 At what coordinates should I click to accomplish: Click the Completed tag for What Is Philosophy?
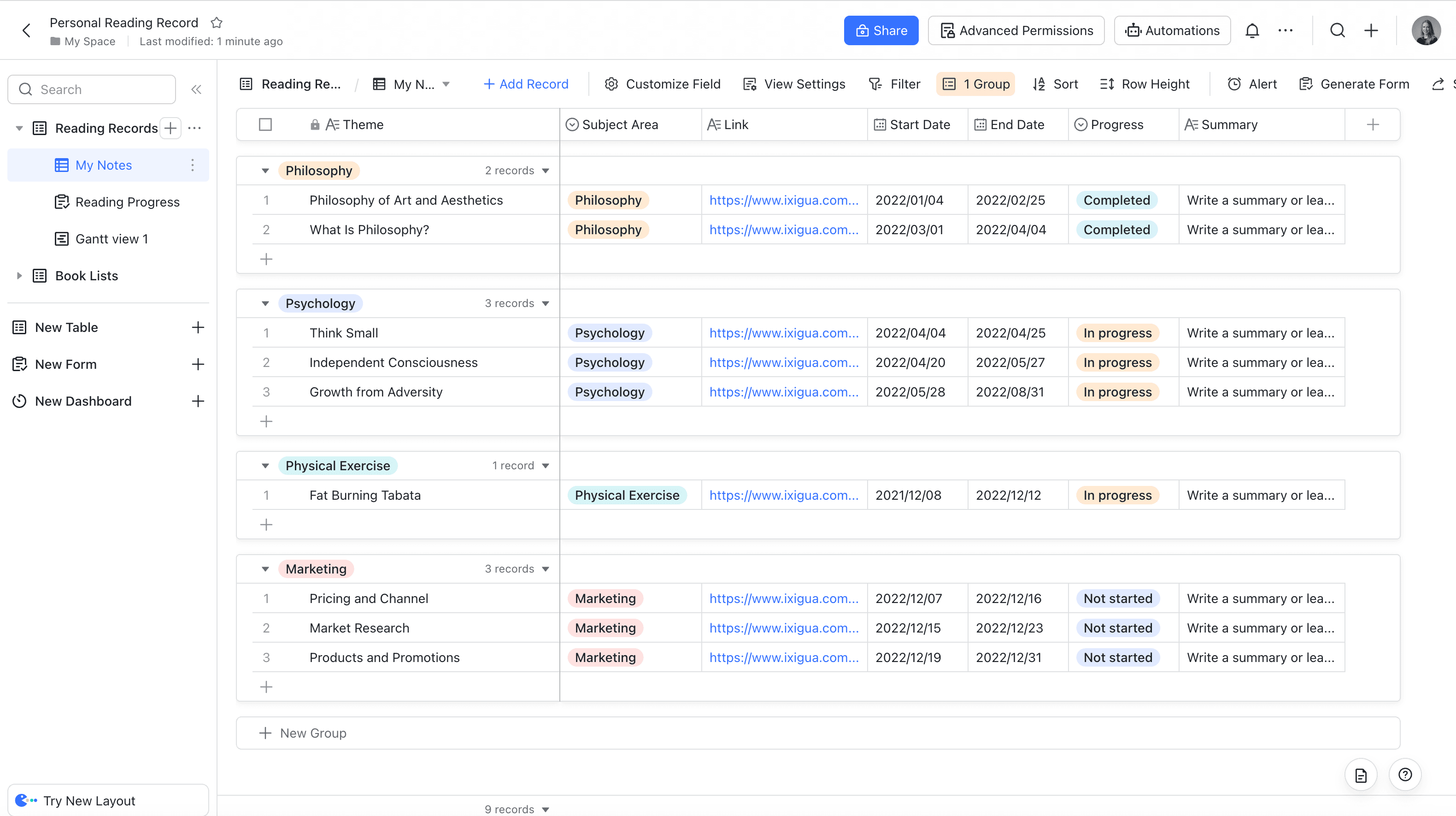pyautogui.click(x=1116, y=230)
